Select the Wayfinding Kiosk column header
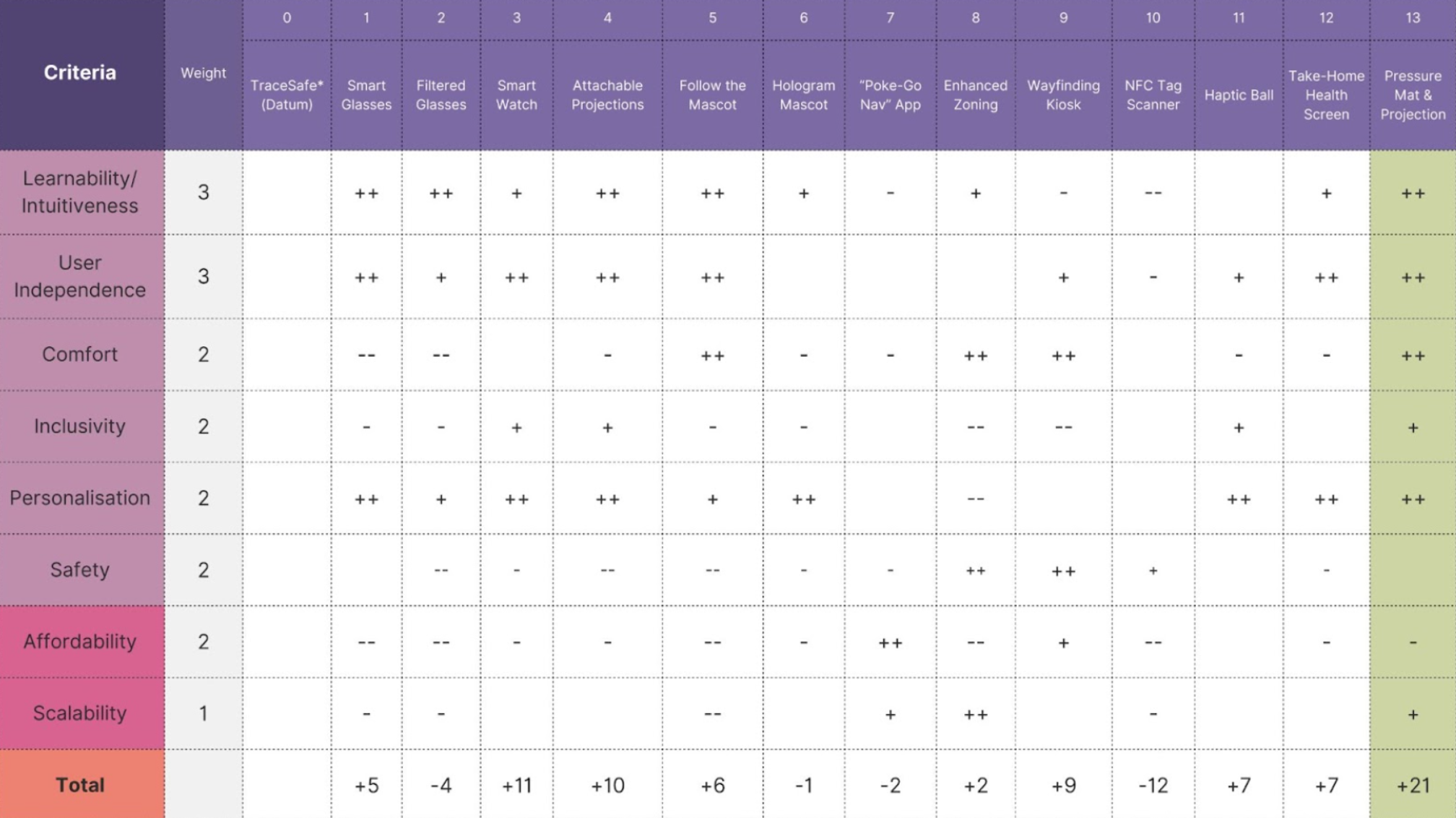The image size is (1456, 818). click(x=1063, y=95)
